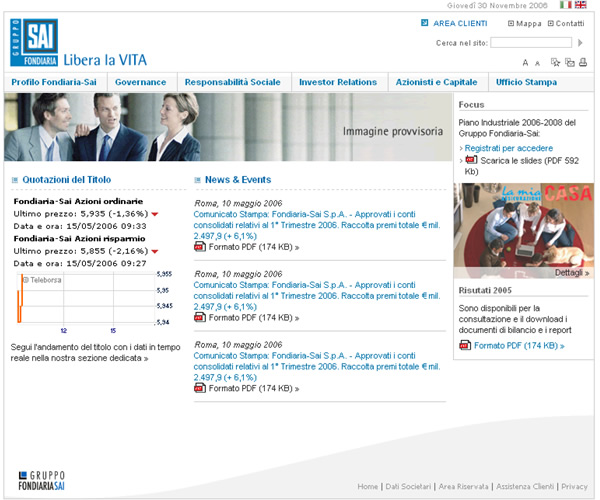
Task: Open the footer Privacy link
Action: click(574, 486)
